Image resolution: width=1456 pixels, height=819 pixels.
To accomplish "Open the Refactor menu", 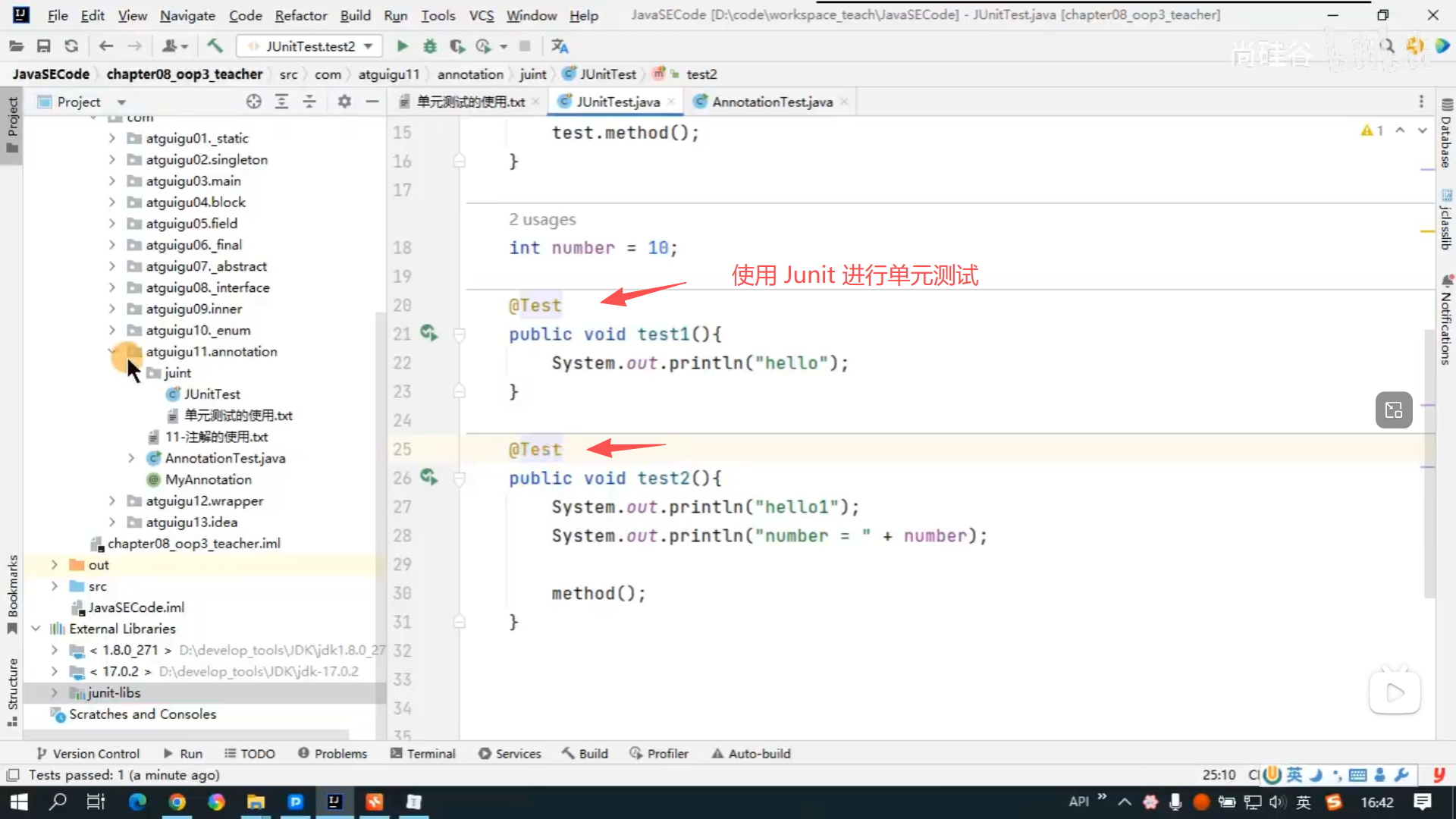I will (300, 15).
